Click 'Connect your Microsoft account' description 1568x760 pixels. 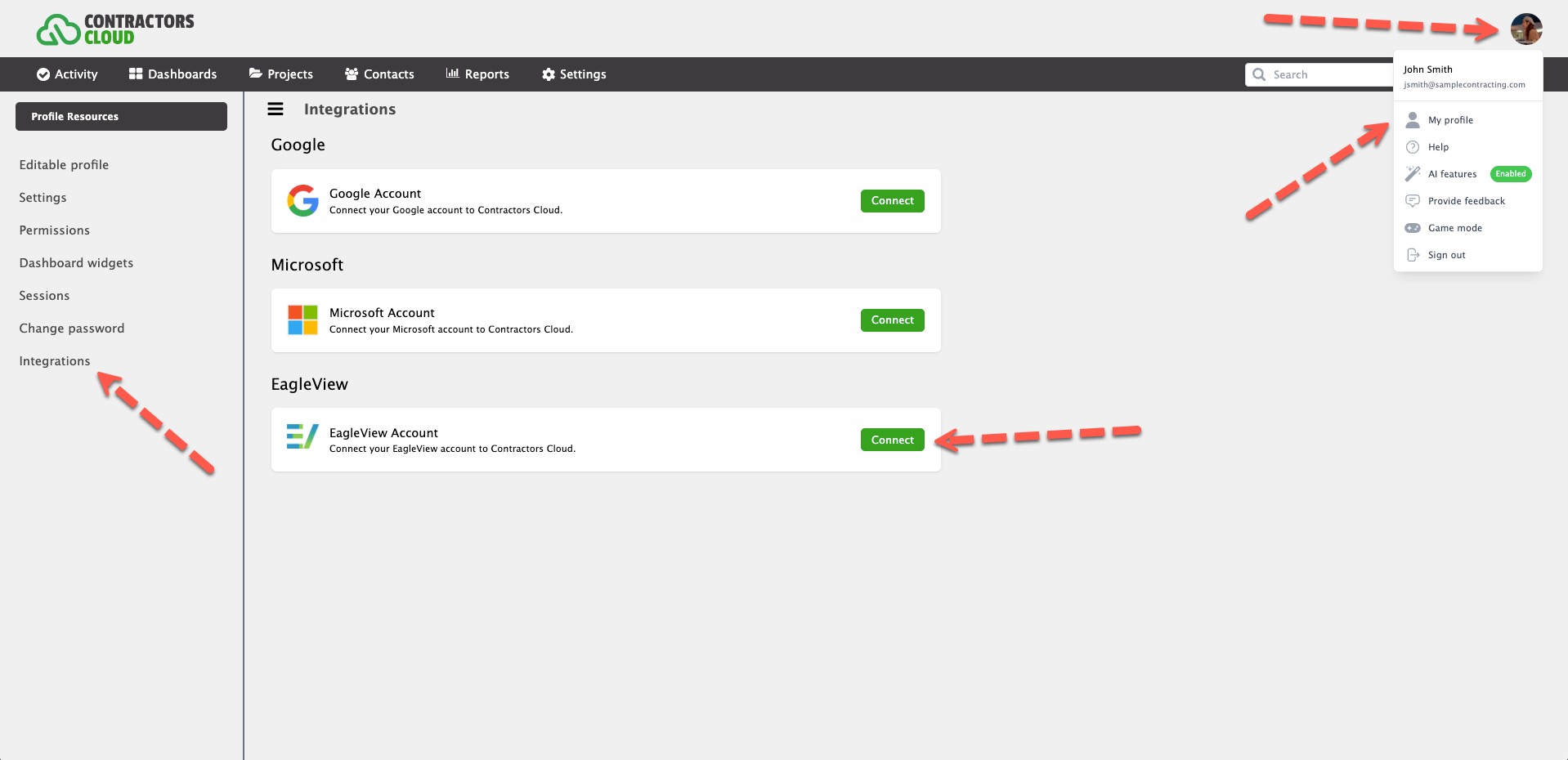pos(450,329)
